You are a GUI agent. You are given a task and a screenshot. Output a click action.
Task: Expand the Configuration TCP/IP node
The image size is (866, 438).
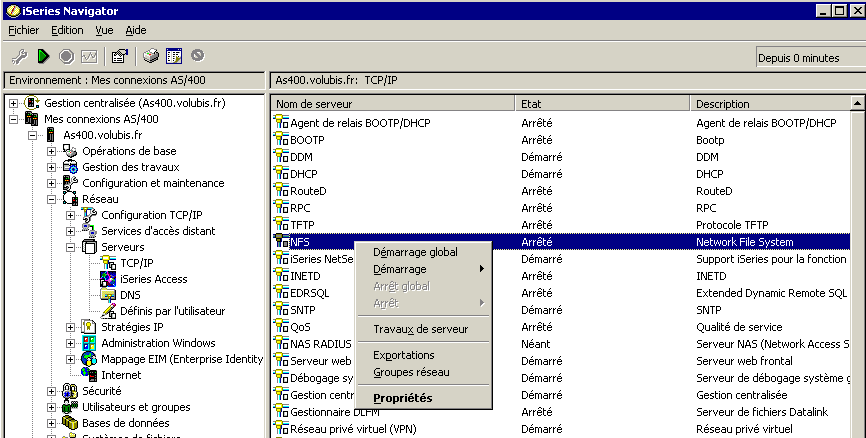point(70,215)
